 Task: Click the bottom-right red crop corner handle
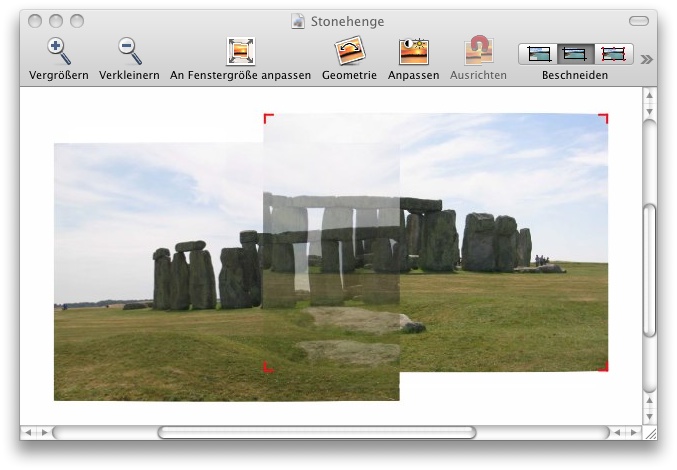(603, 367)
